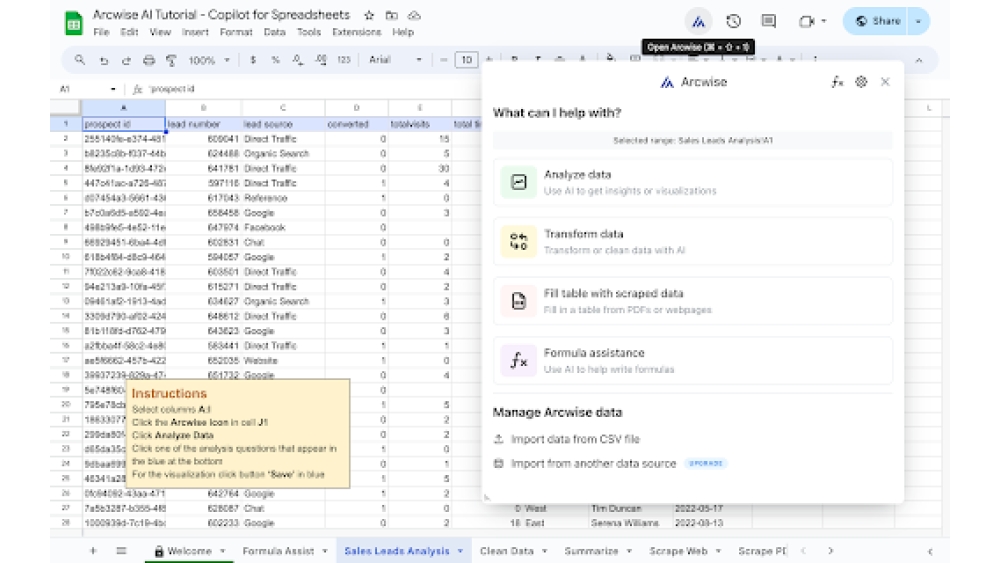Select cell with 'lead source' header

coord(283,124)
